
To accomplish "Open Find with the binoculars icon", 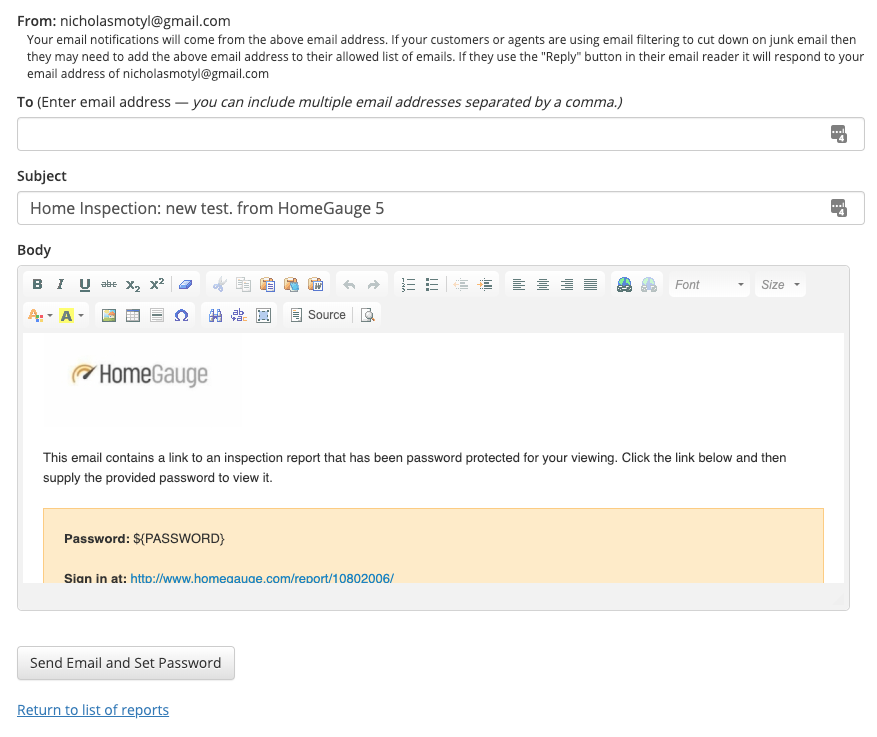I will tap(215, 315).
